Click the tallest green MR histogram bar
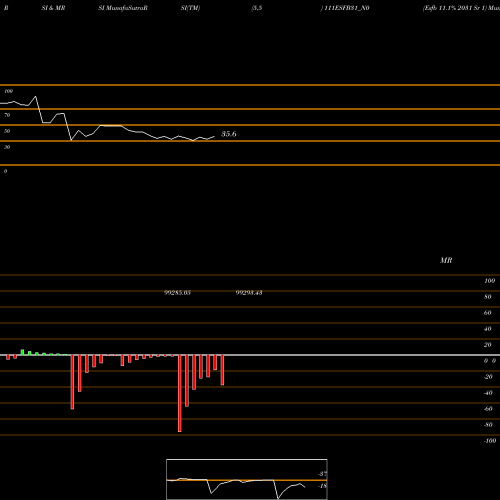 coord(22,352)
